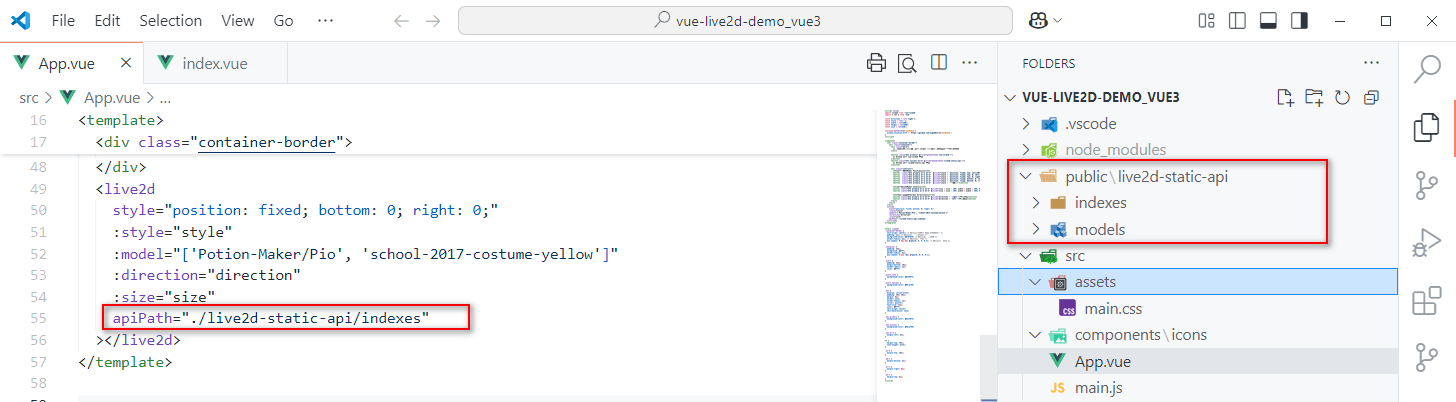
Task: Open the Run and Debug icon
Action: (x=1425, y=243)
